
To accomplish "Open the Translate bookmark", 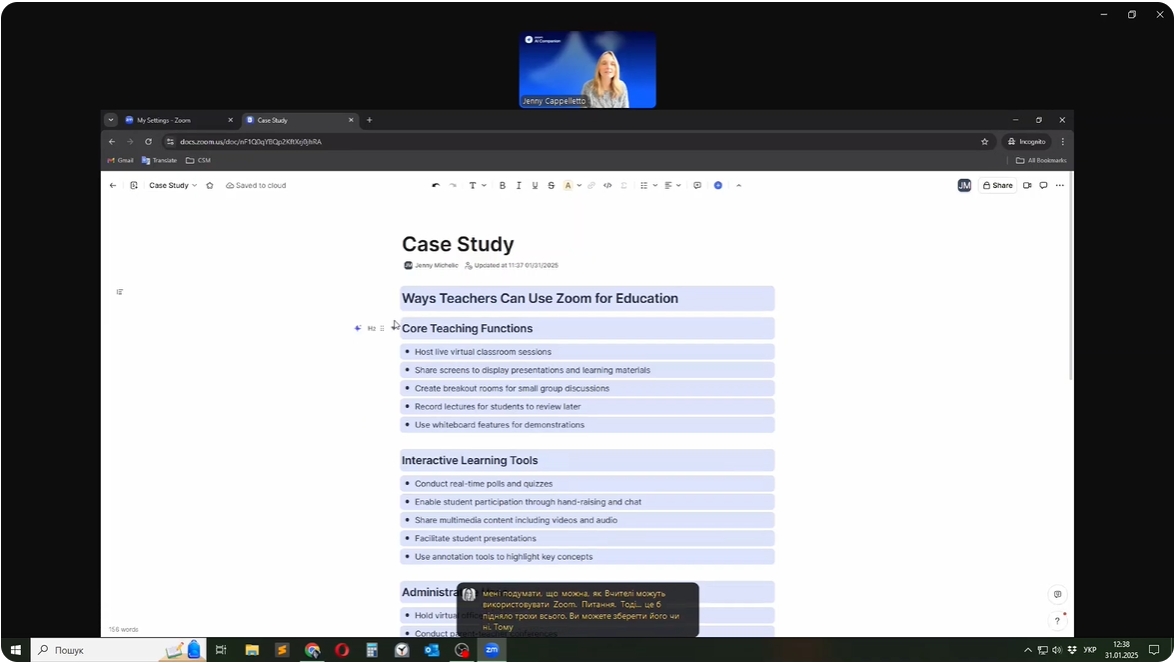I will coord(159,160).
